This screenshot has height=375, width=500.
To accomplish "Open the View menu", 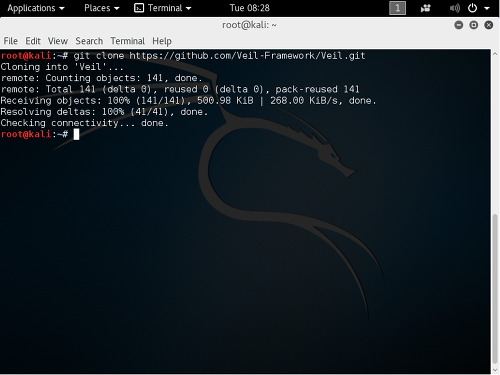I will coord(58,41).
